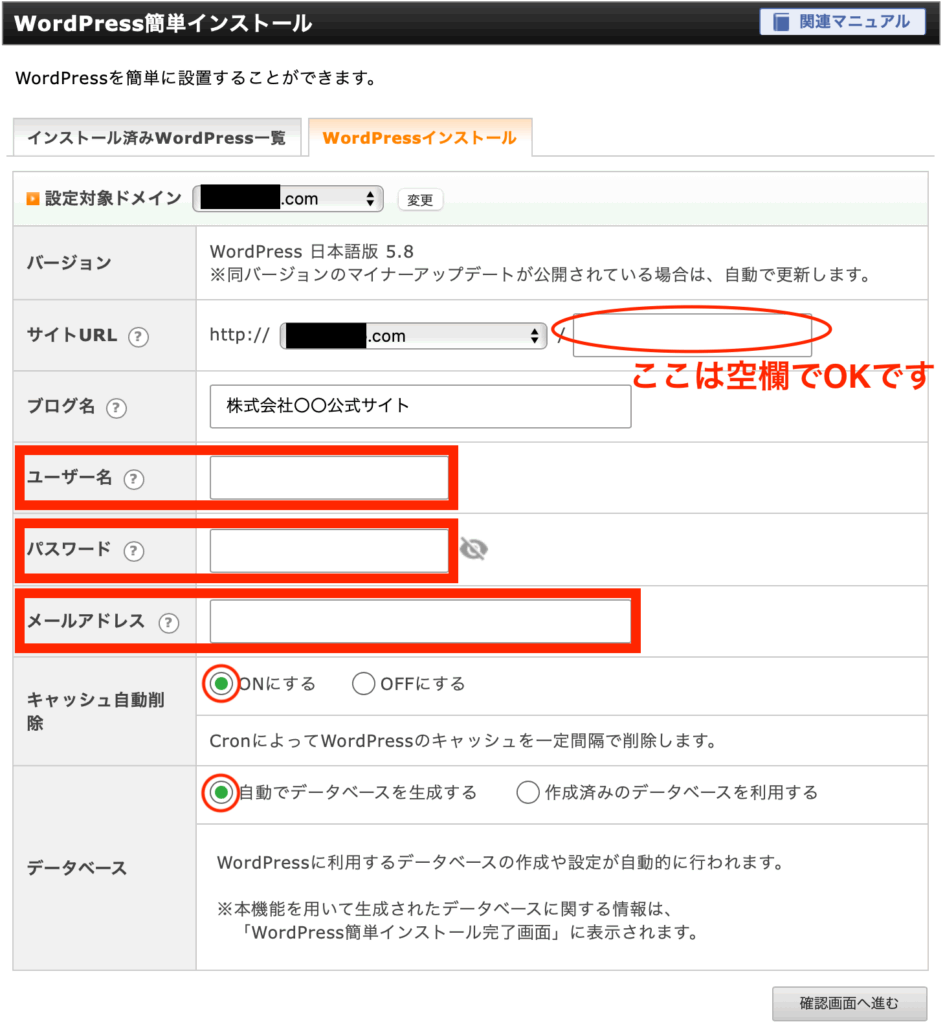Image resolution: width=945 pixels, height=1024 pixels.
Task: Select OFFにする for cache auto-delete
Action: pyautogui.click(x=364, y=685)
